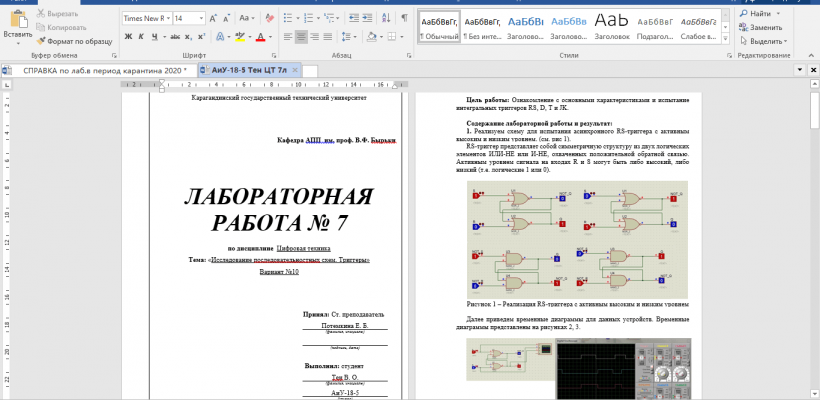This screenshot has width=820, height=400.
Task: Click the bulleted list icon
Action: [x=288, y=18]
